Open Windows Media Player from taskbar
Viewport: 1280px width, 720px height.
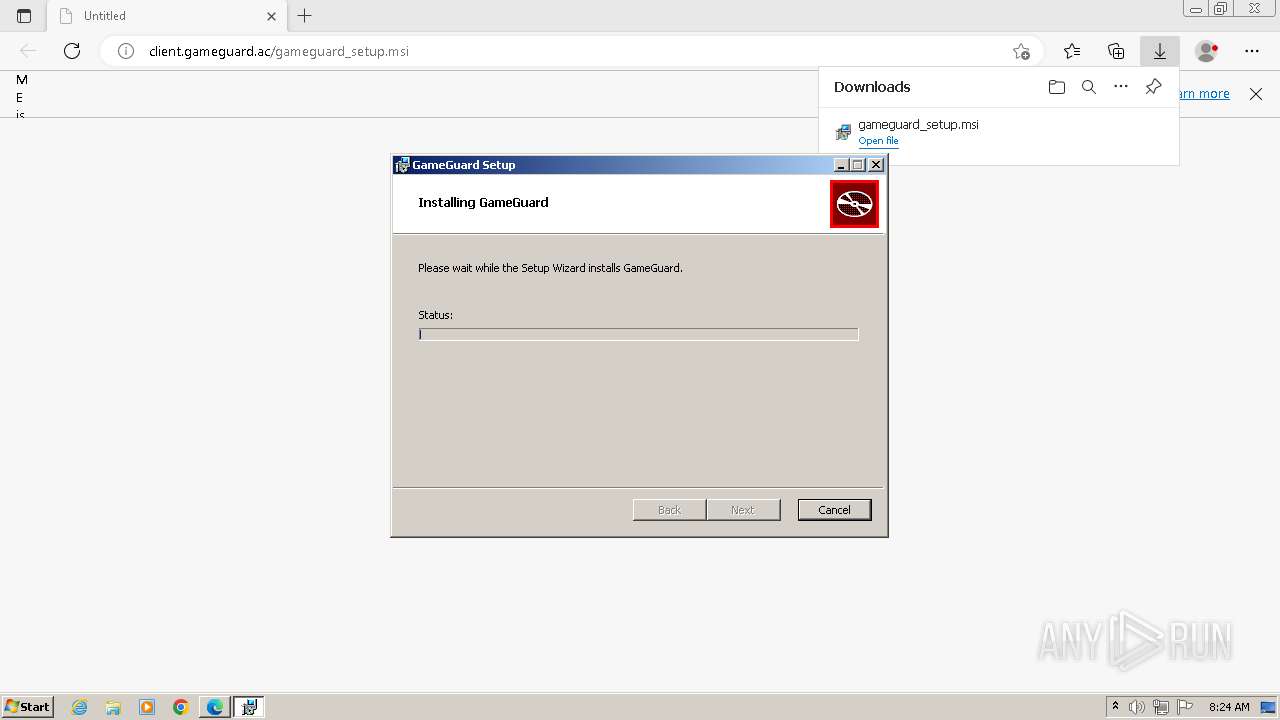coord(147,707)
